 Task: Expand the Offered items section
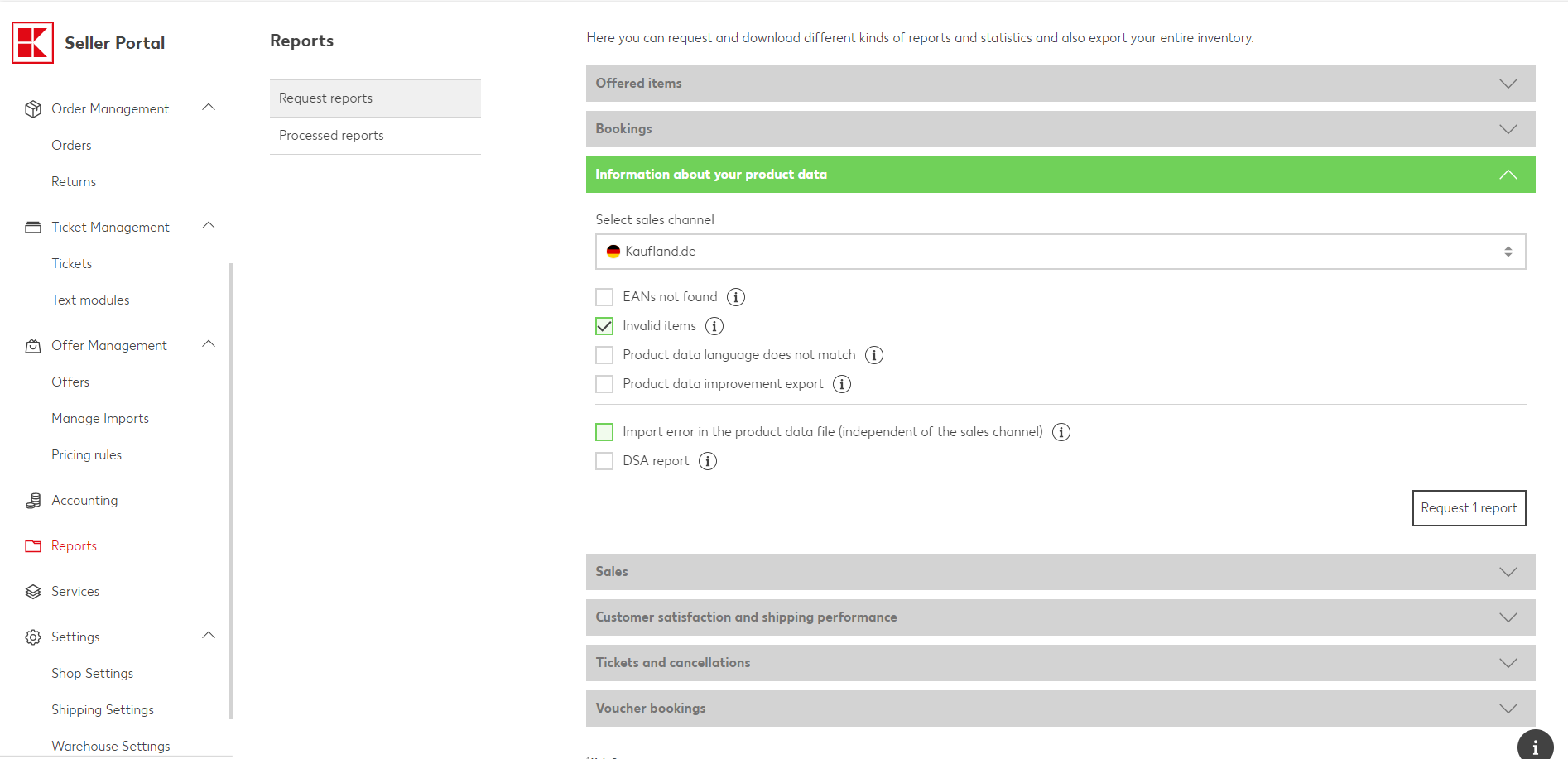tap(1060, 84)
